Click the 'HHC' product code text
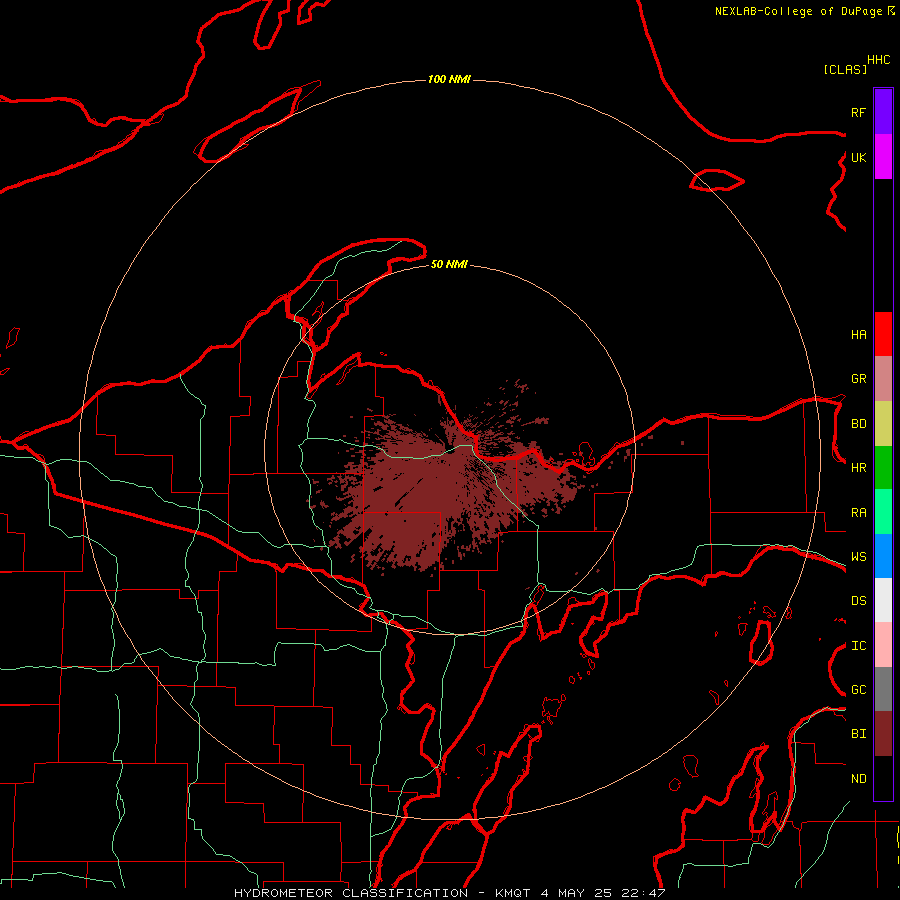900x900 pixels. coord(878,60)
